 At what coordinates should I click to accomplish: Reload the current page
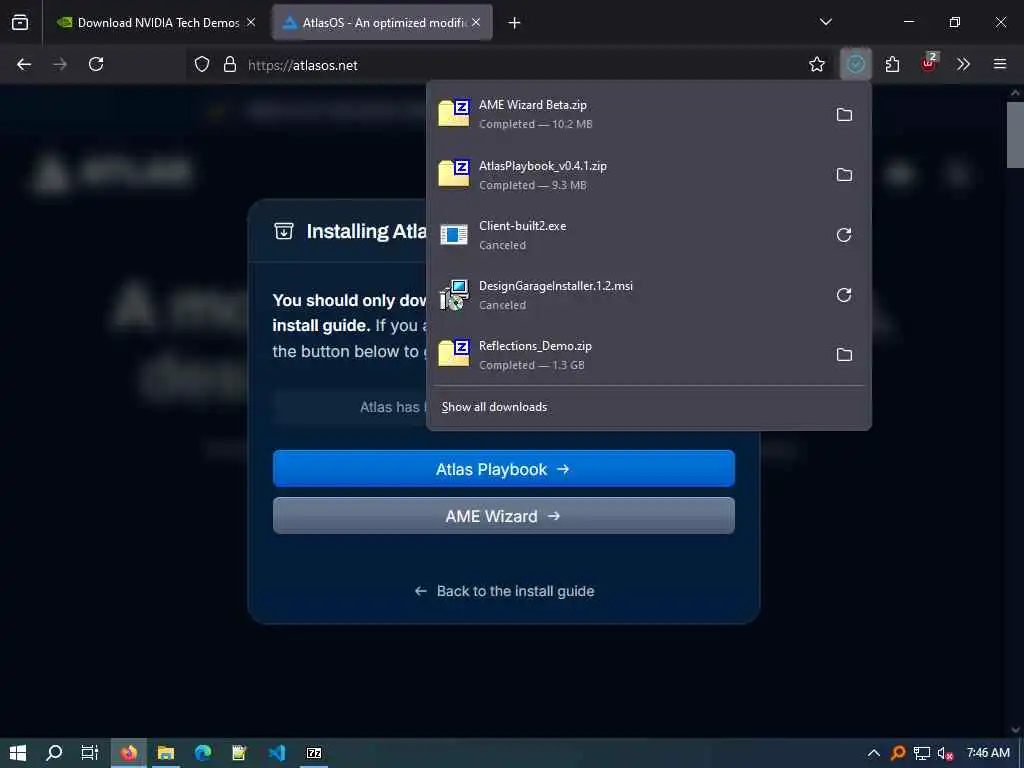pos(96,64)
